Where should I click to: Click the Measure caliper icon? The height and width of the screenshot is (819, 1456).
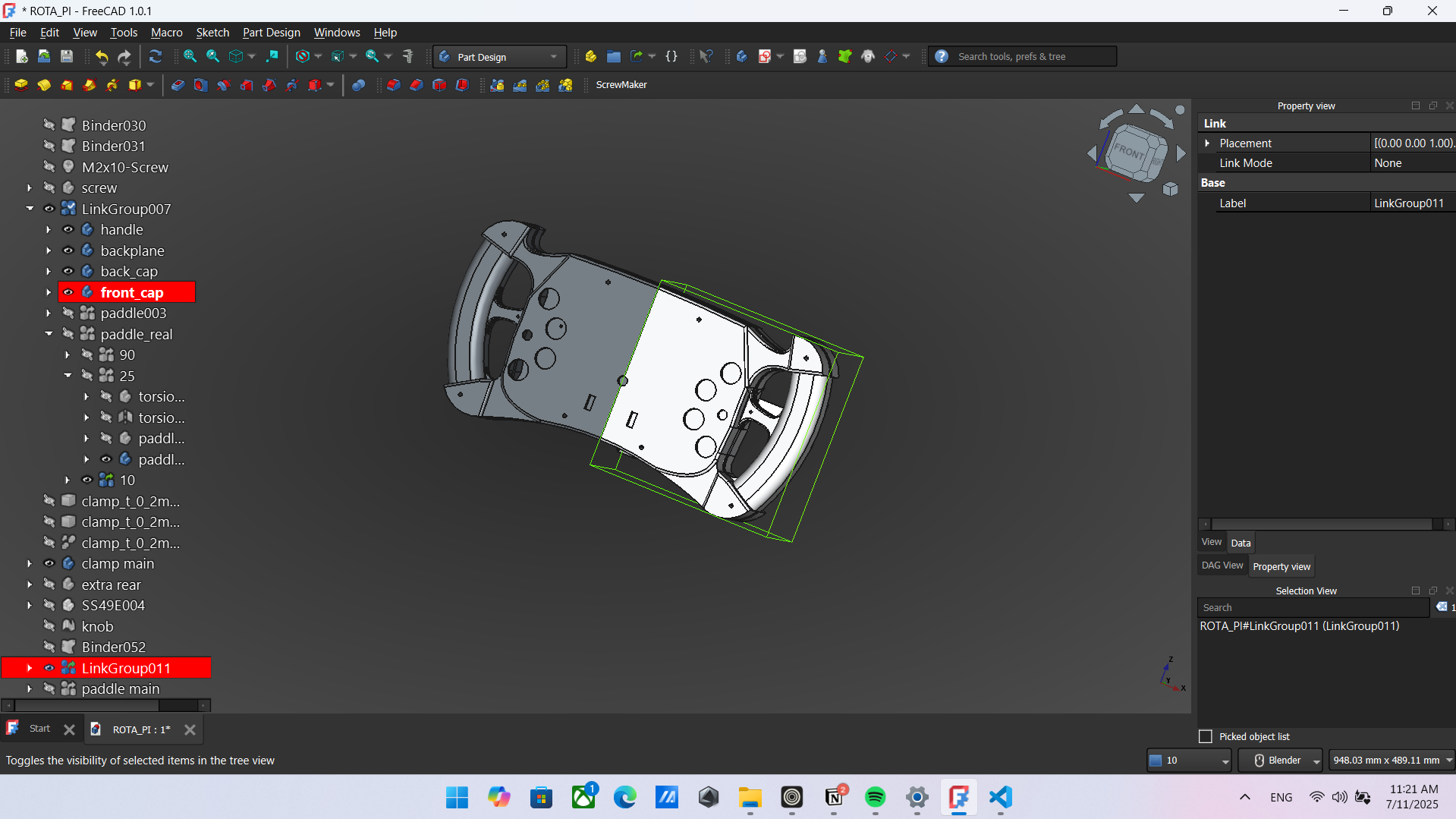(x=408, y=57)
